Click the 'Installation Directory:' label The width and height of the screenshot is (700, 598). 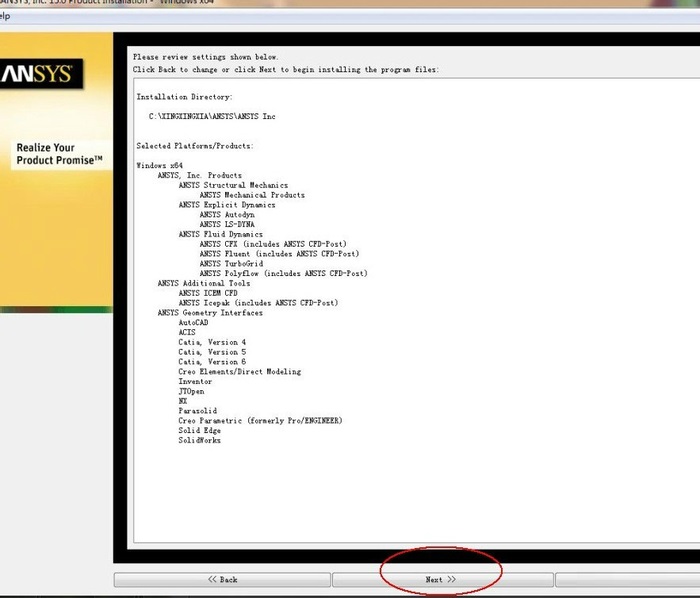(x=184, y=96)
